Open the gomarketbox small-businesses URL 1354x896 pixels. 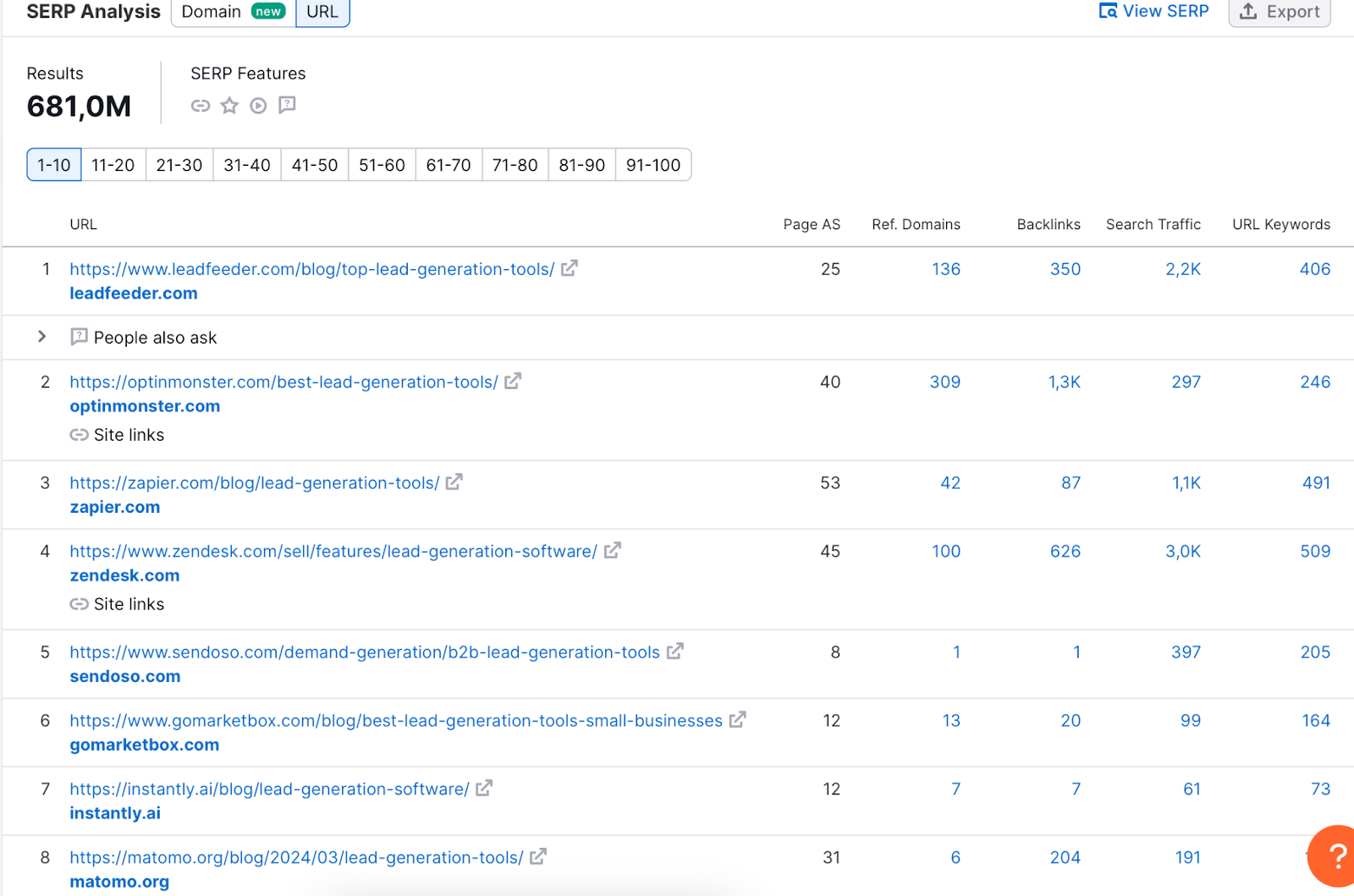tap(396, 721)
